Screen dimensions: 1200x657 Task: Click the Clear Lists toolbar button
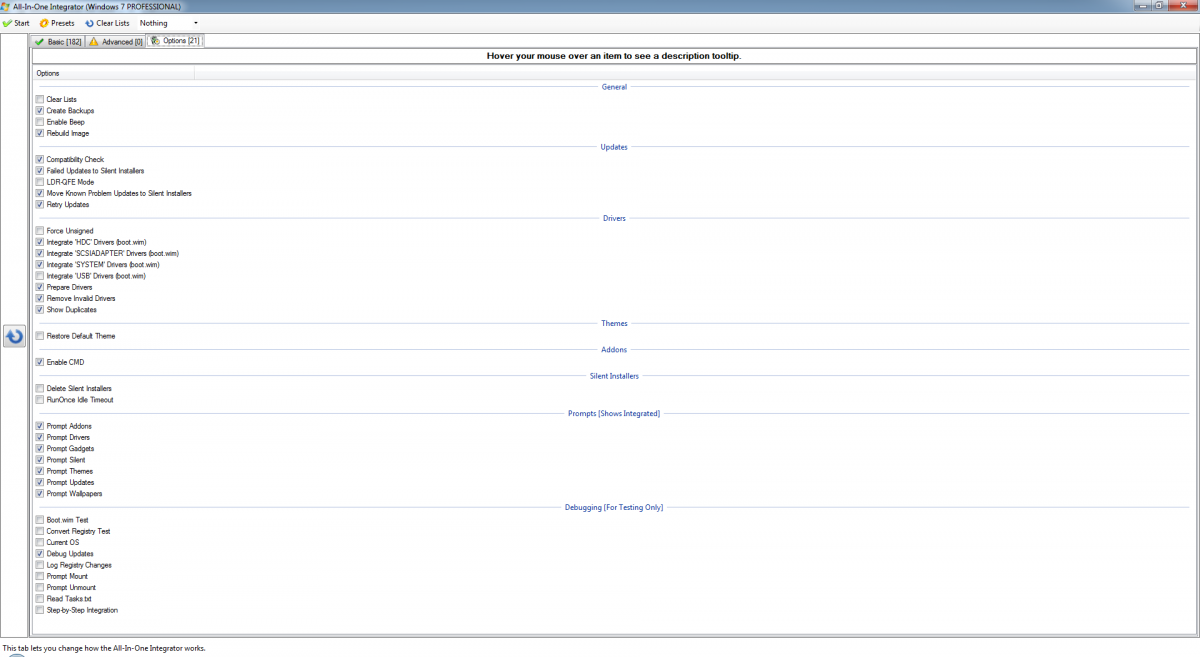click(x=106, y=23)
